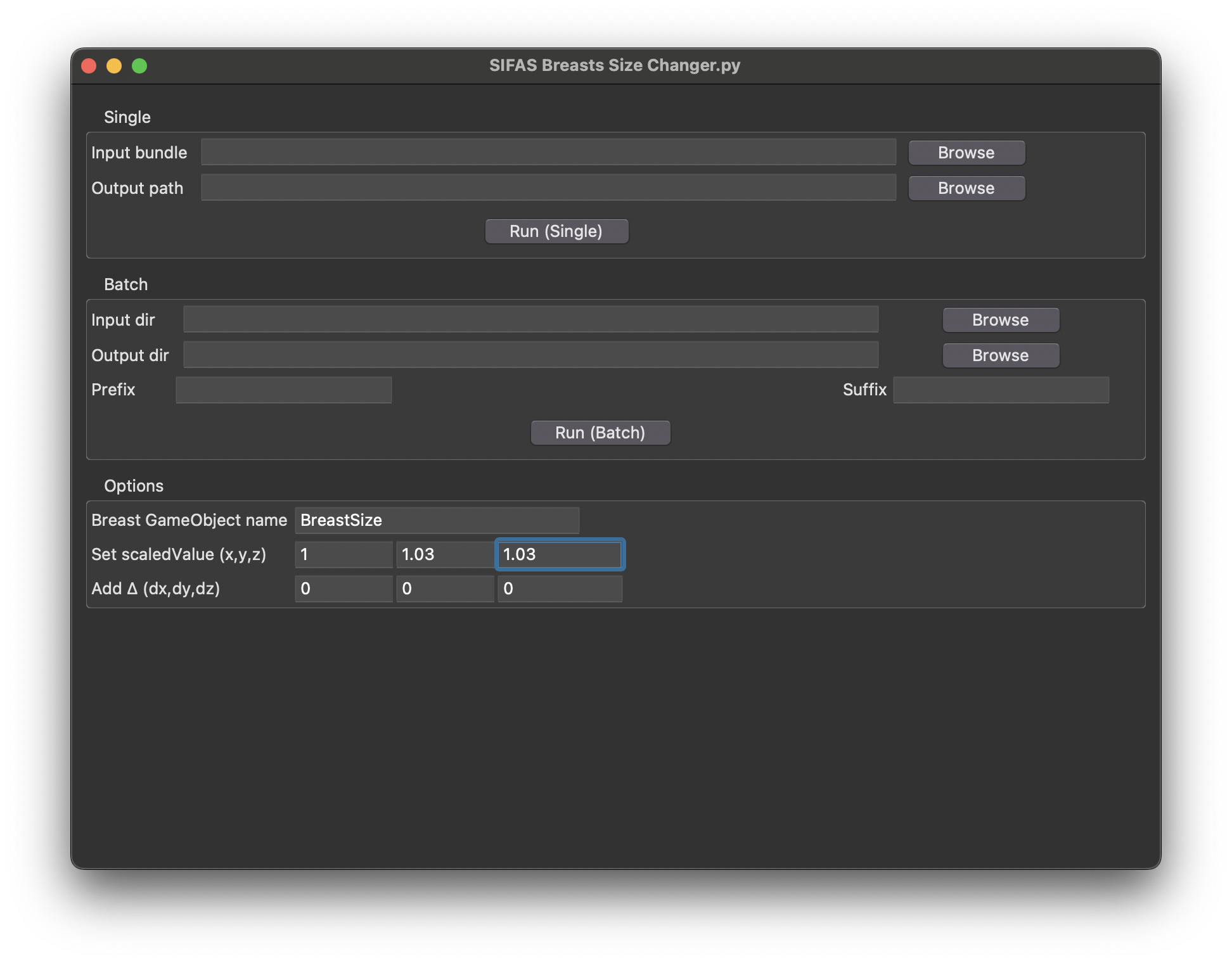
Task: Edit the Breast GameObject name field
Action: (x=437, y=520)
